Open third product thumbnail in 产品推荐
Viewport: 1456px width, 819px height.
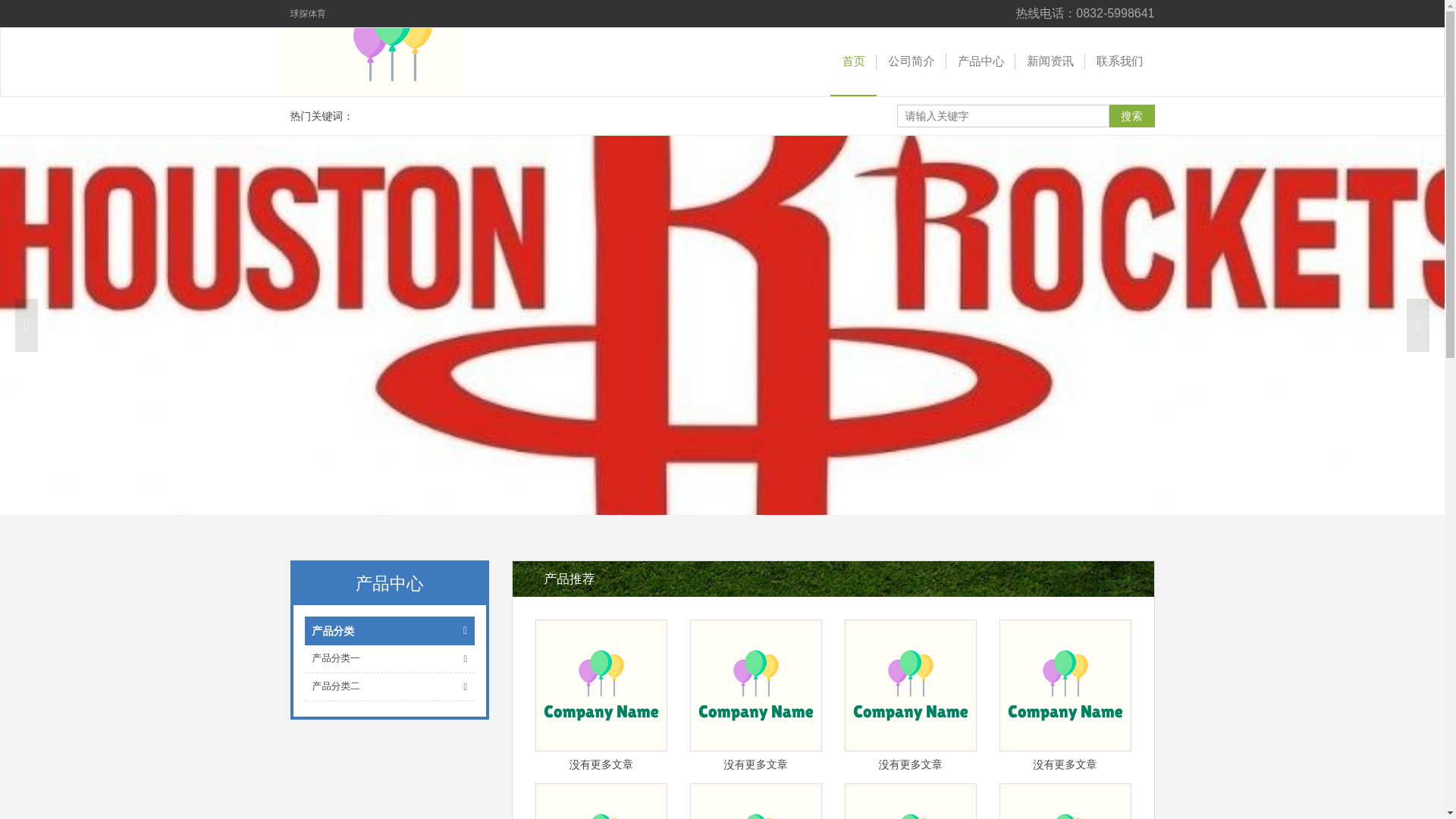point(911,686)
